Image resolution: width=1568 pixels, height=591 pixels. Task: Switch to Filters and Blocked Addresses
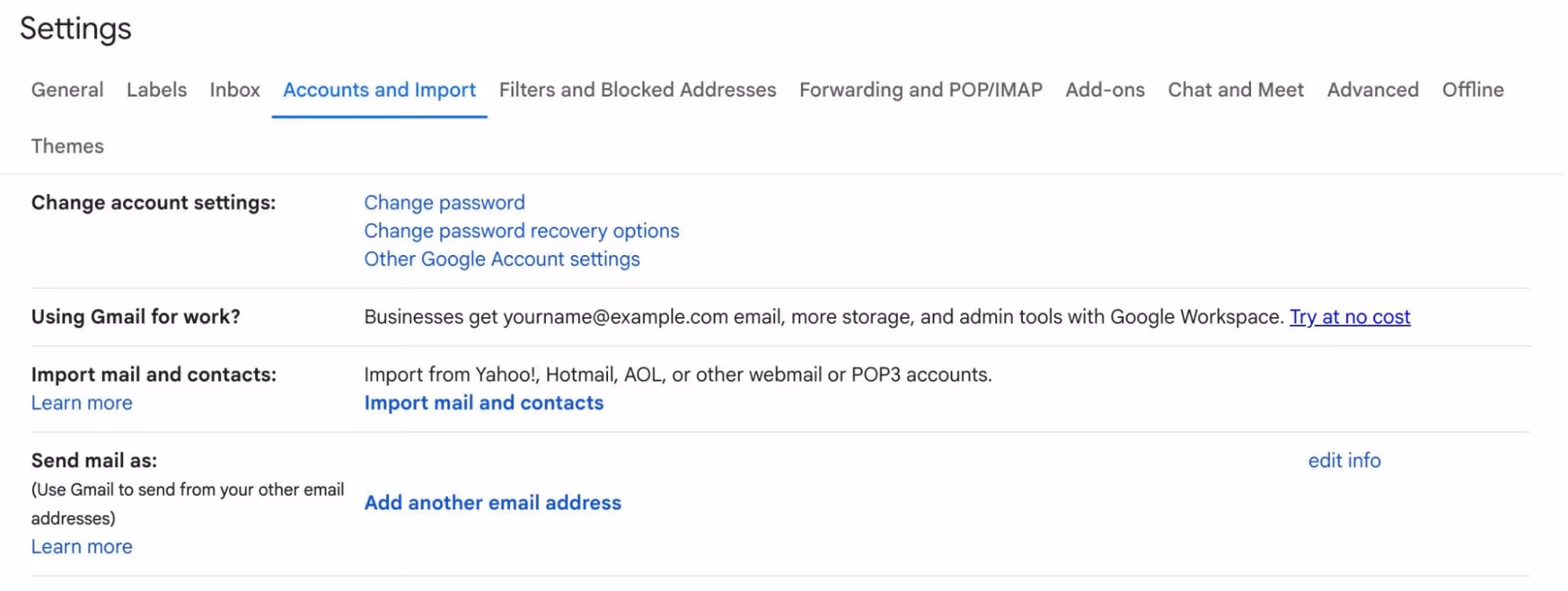click(x=637, y=89)
